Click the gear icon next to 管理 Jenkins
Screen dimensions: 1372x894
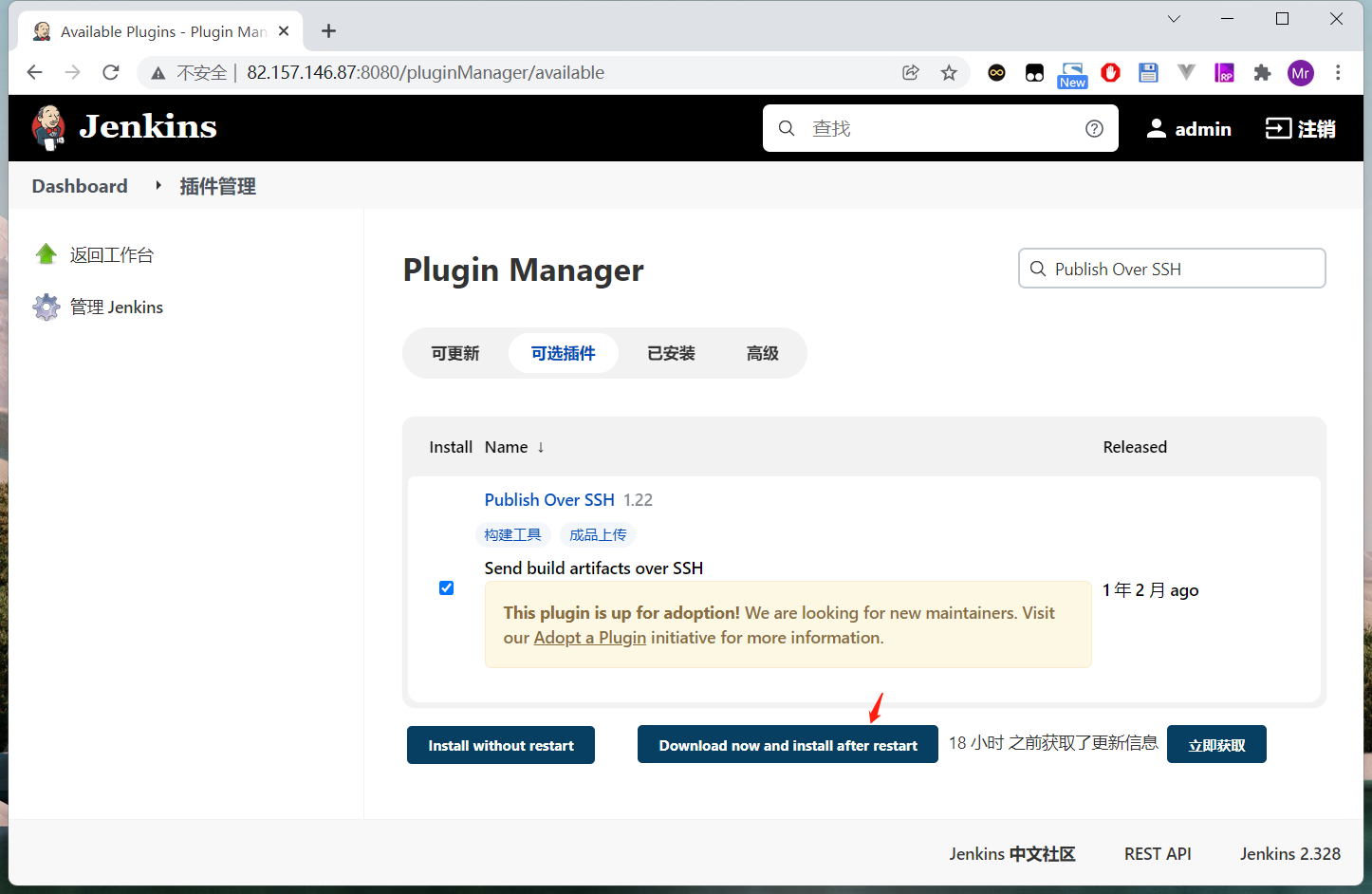46,307
